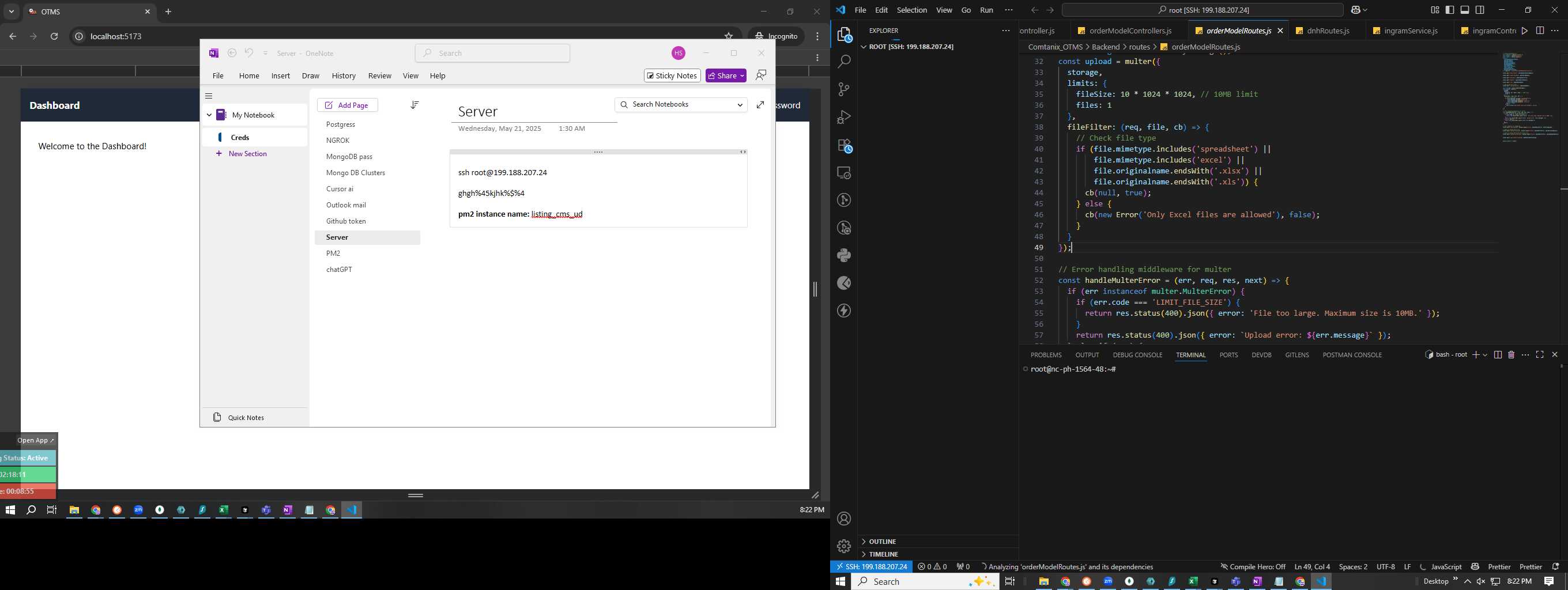Viewport: 1568px width, 590px height.
Task: Open the Python extension icon in activity bar
Action: tap(845, 255)
